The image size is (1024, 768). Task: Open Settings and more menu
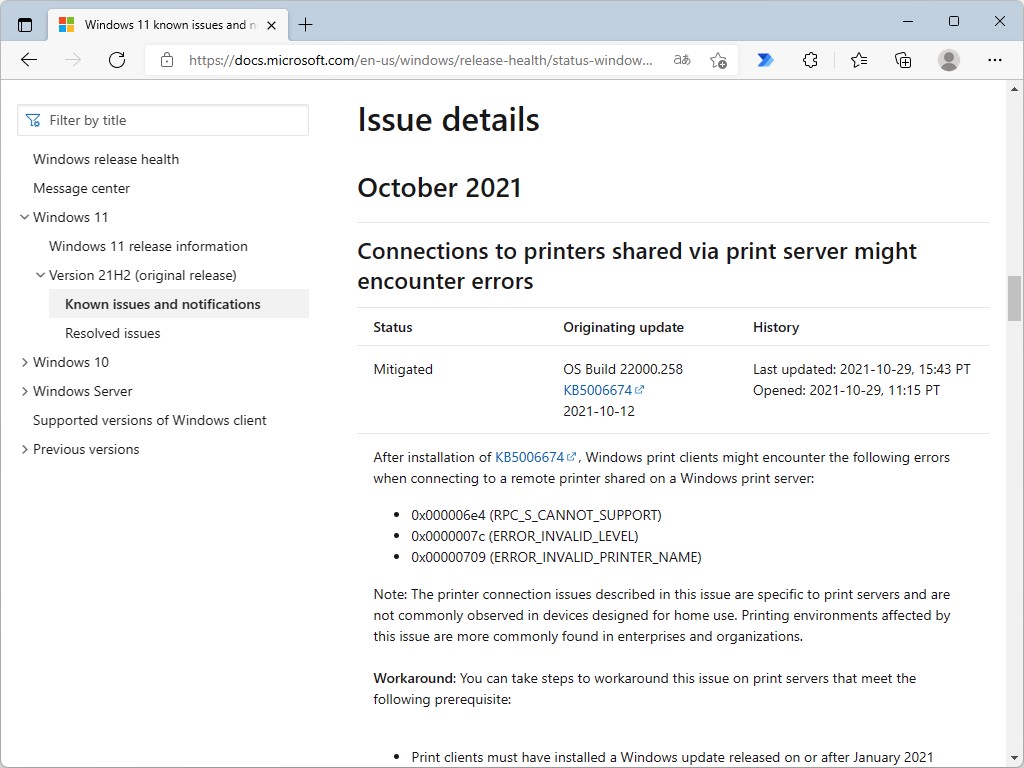point(995,60)
